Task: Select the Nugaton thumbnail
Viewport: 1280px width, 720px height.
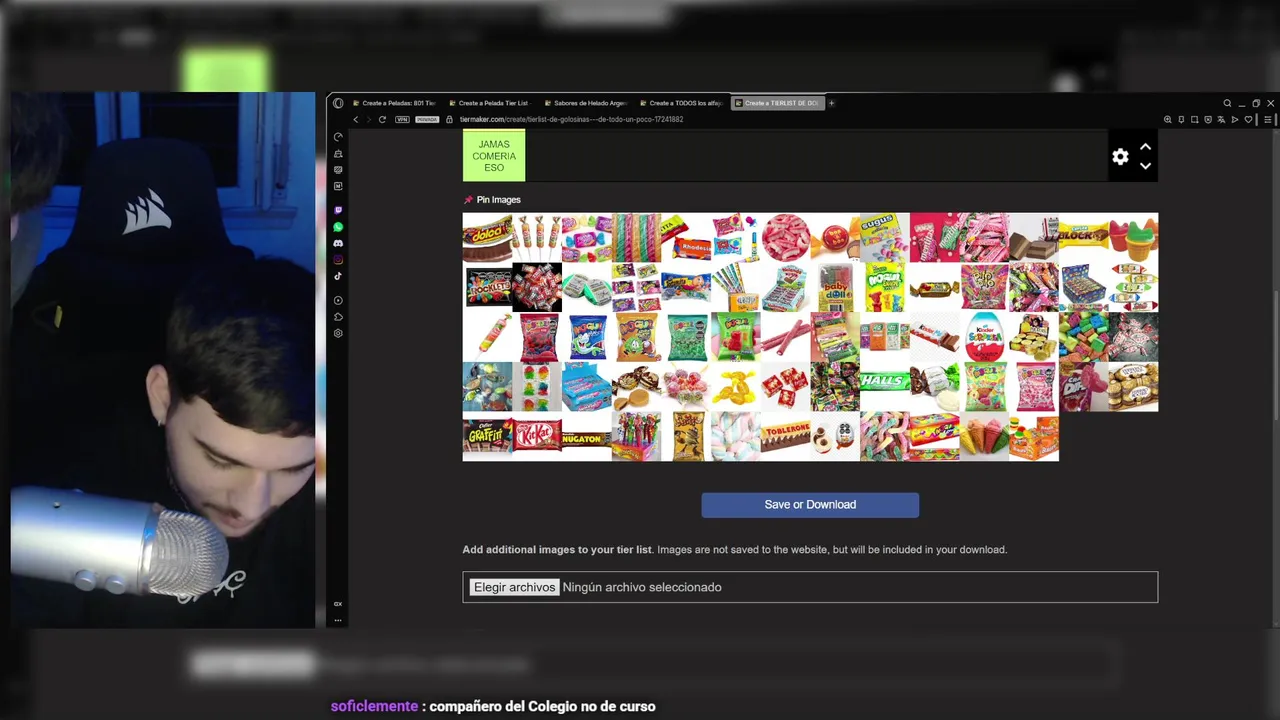Action: pos(586,437)
